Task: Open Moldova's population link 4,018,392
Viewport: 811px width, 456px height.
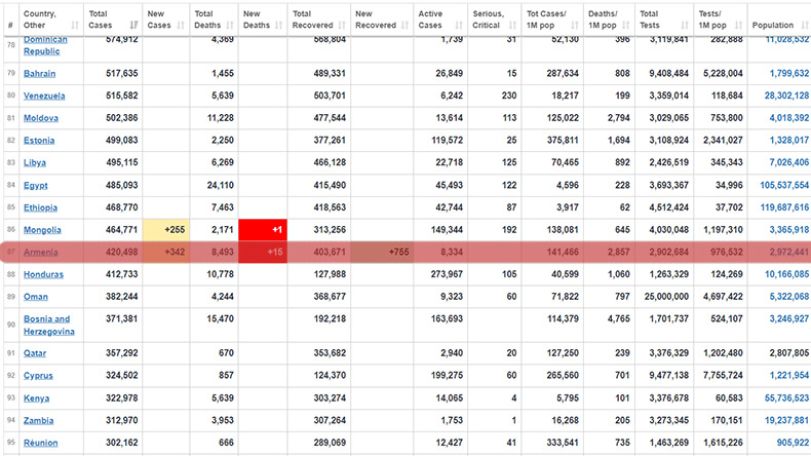Action: pos(789,118)
